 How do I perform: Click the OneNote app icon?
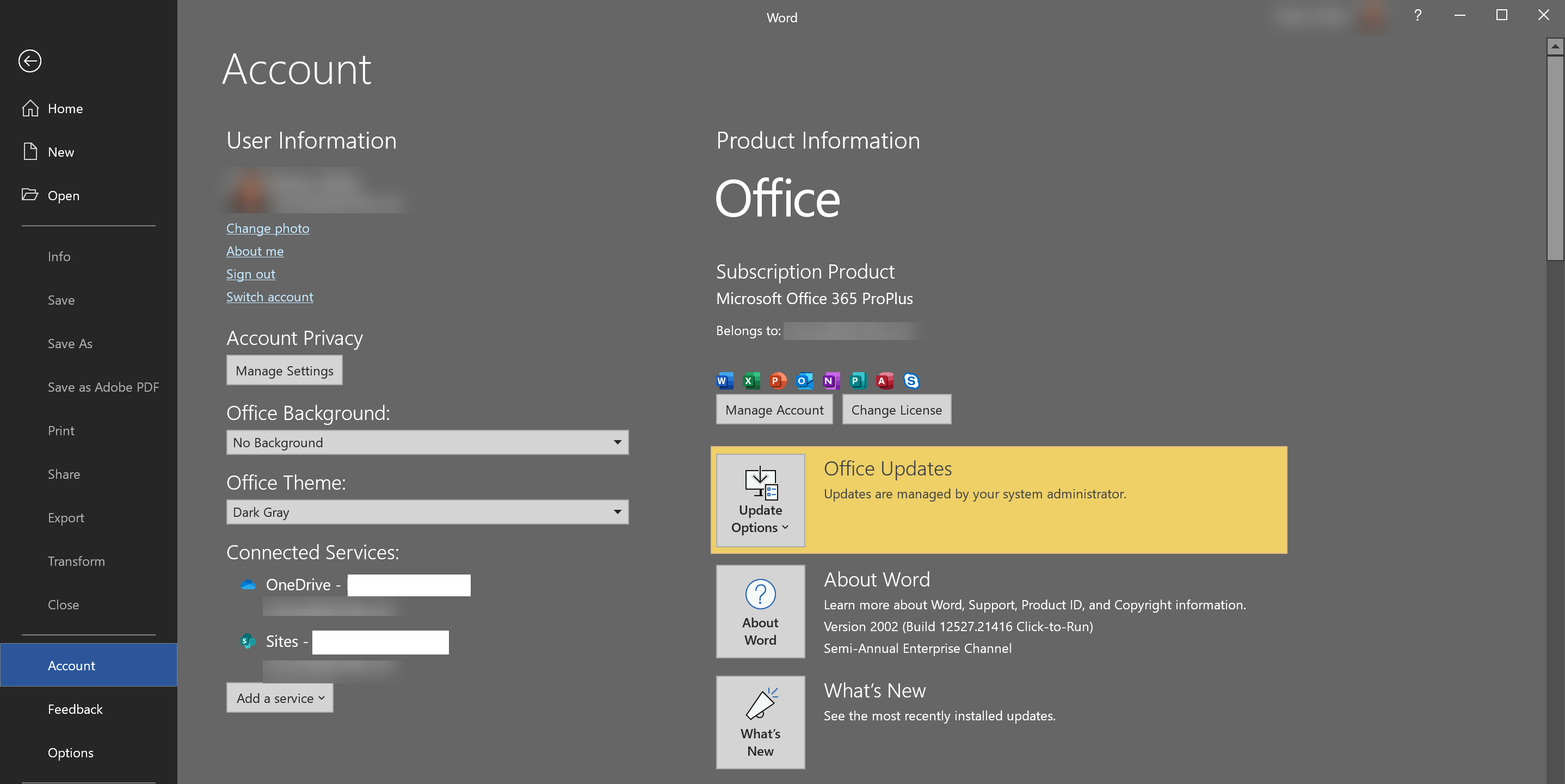click(x=831, y=381)
